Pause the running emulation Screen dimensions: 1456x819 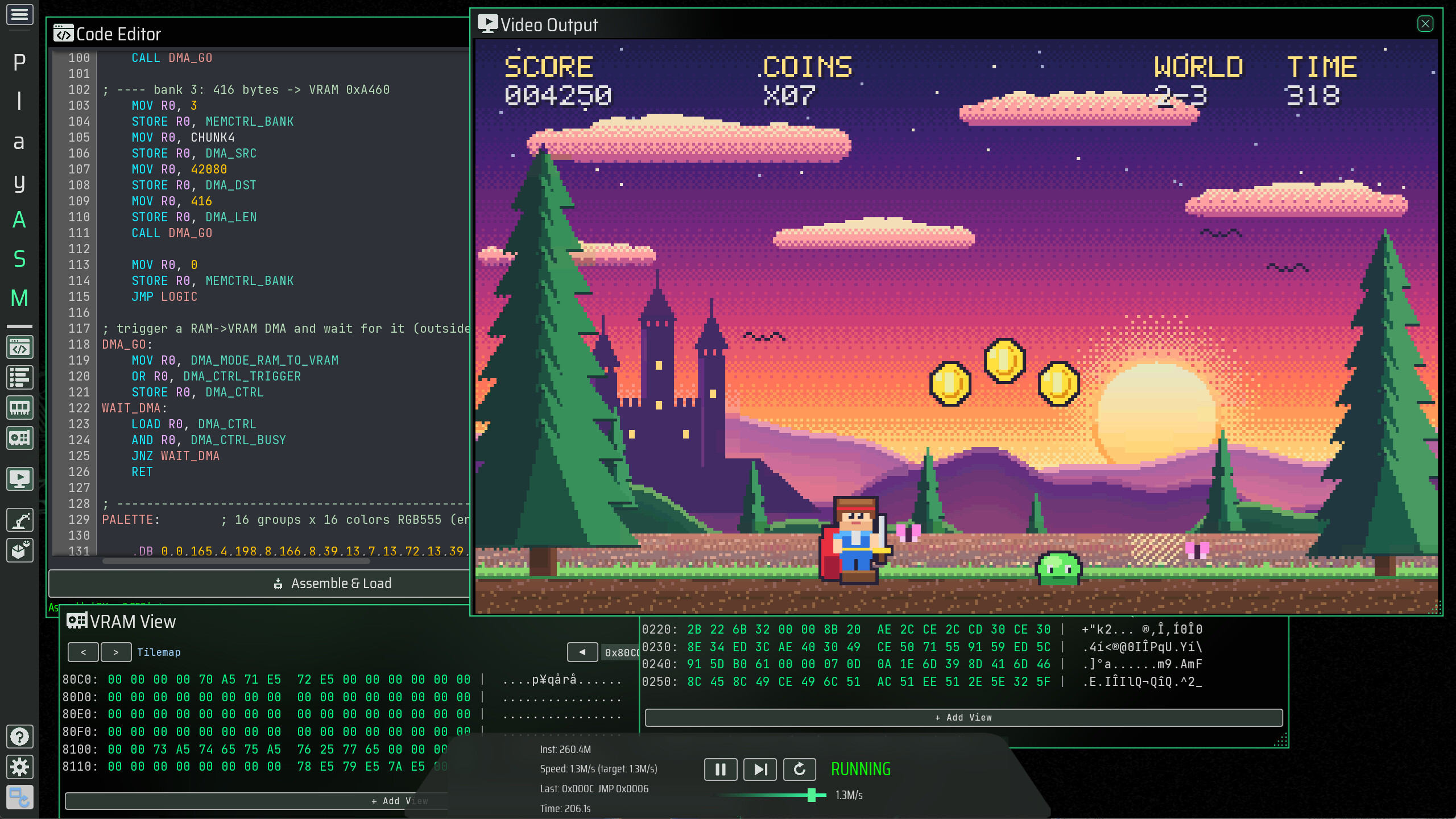pyautogui.click(x=721, y=770)
